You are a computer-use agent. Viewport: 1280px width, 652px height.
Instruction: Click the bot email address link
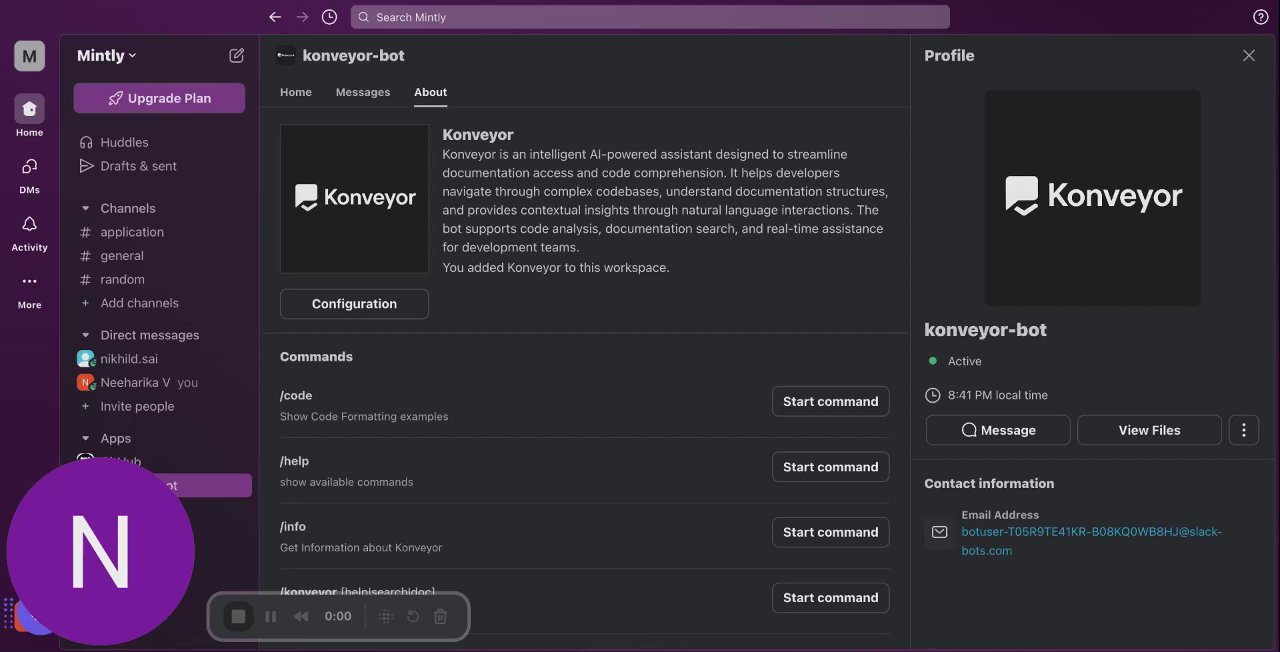pos(1090,541)
